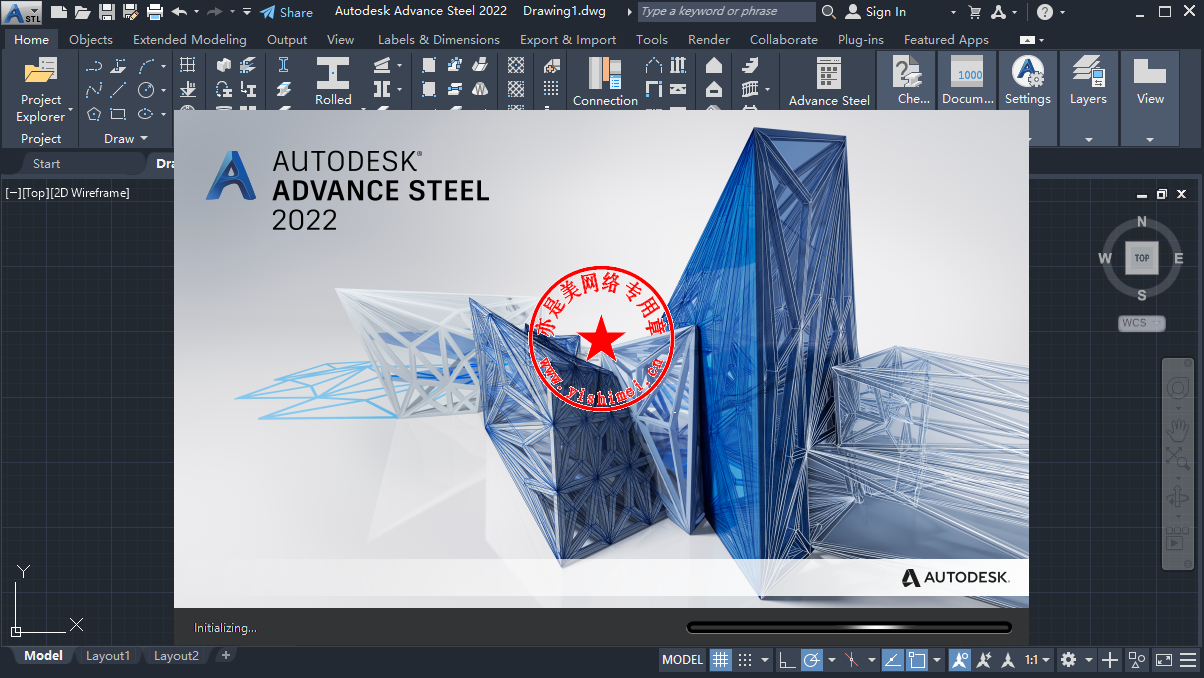The width and height of the screenshot is (1204, 678).
Task: Click the Undo arrow icon
Action: point(179,12)
